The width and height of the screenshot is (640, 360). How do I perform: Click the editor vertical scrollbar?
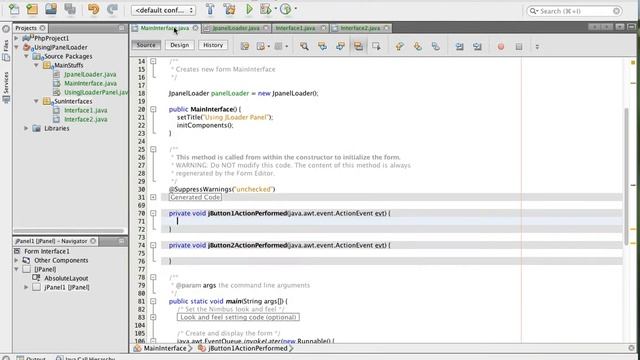pyautogui.click(x=627, y=176)
